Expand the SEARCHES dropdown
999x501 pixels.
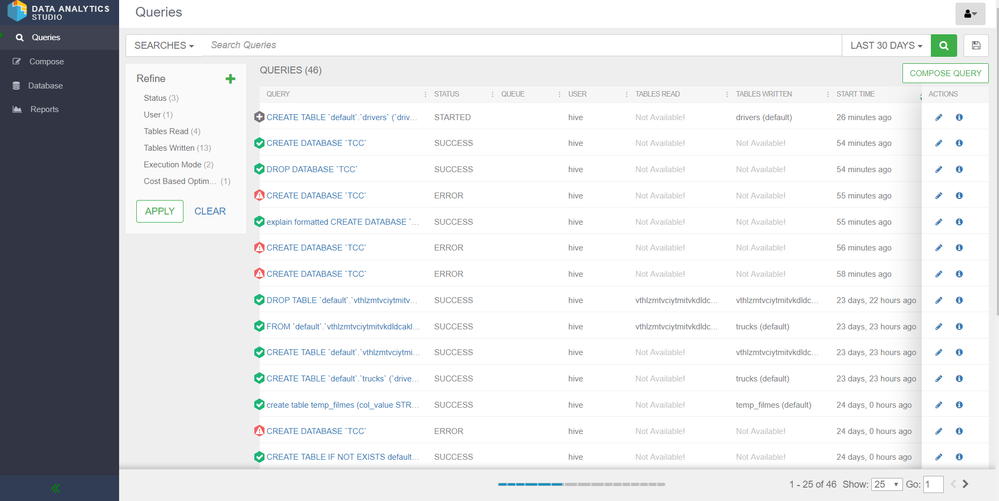click(164, 46)
